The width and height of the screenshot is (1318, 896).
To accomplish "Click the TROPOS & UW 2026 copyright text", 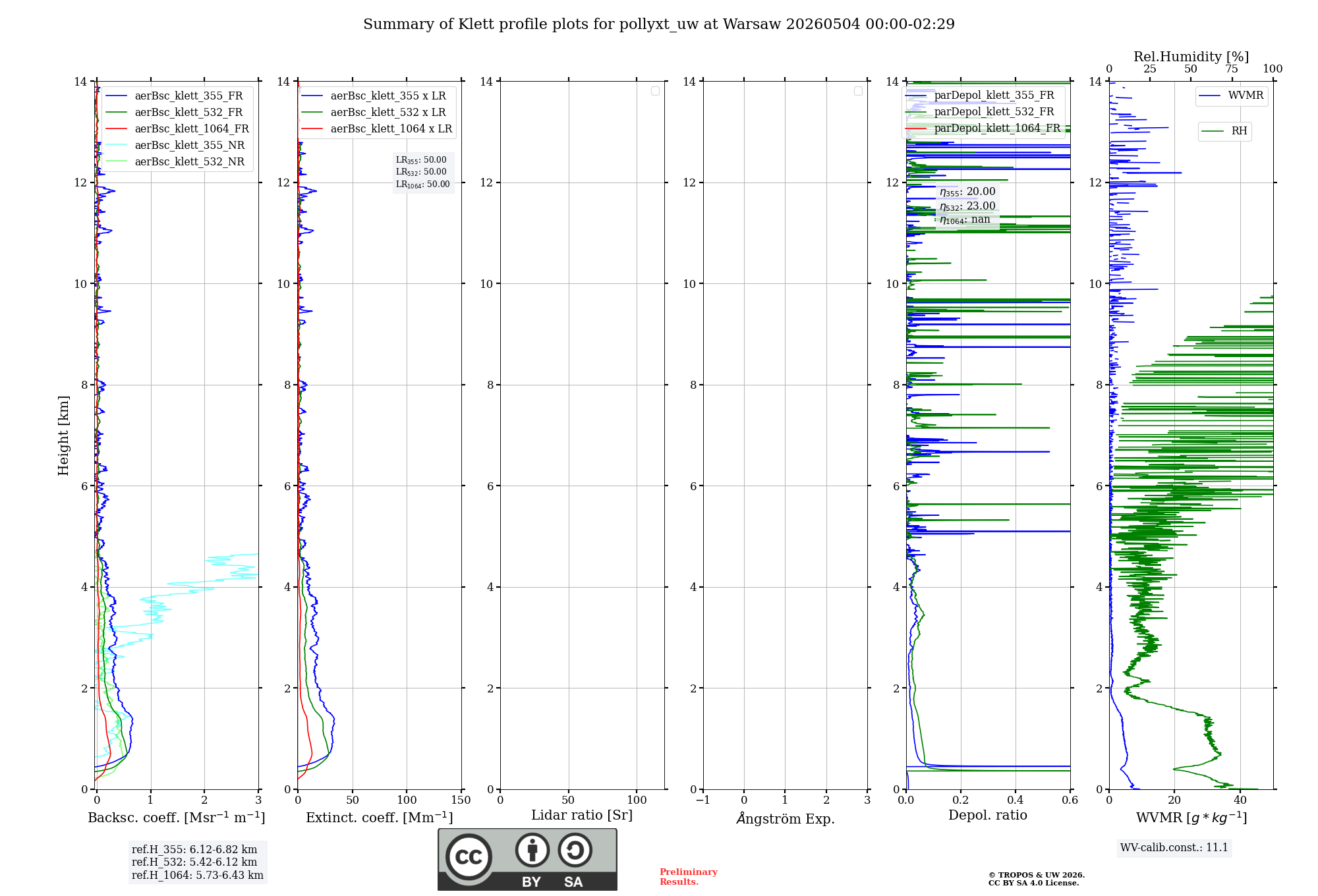I will [1037, 875].
